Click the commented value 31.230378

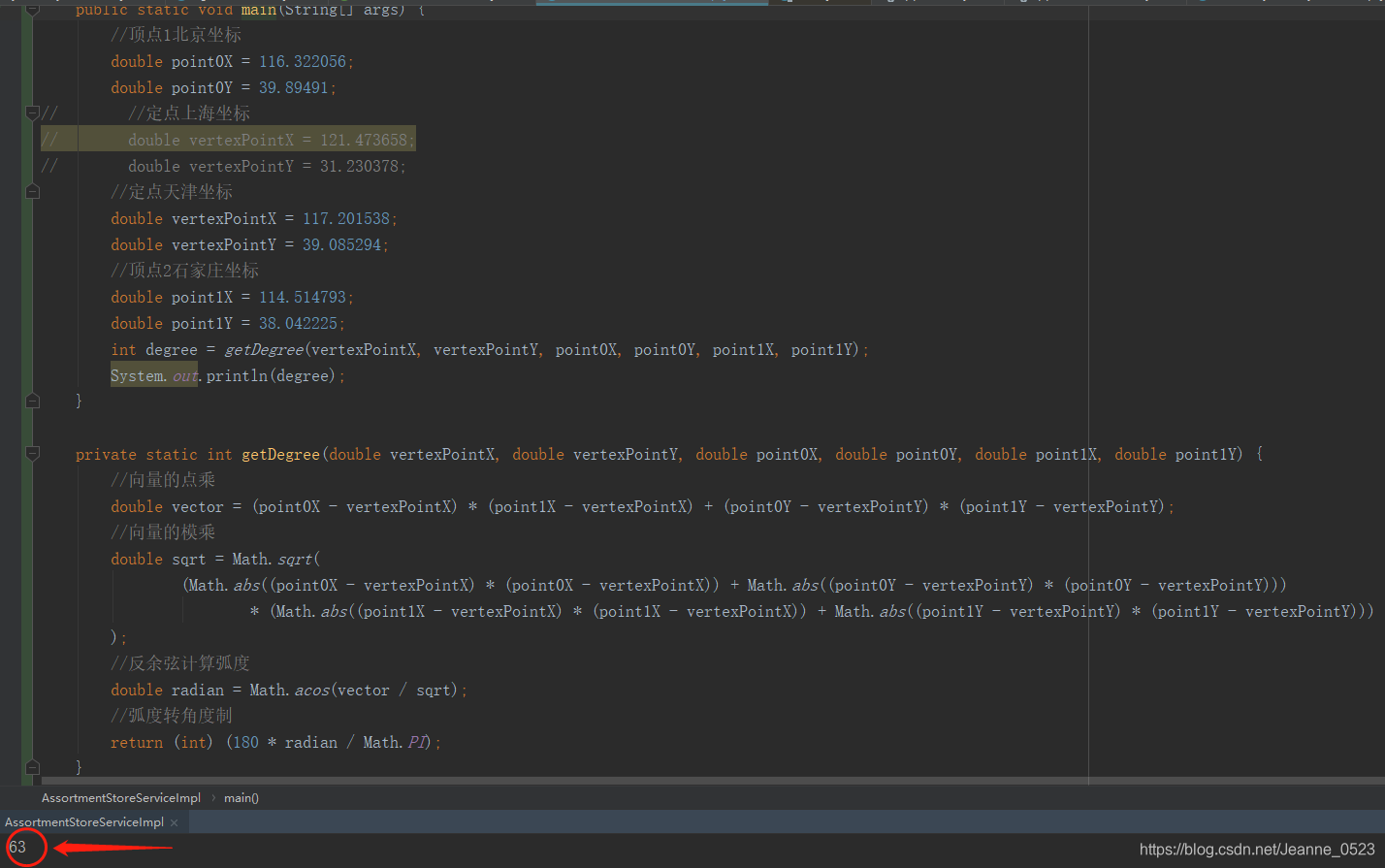[x=360, y=166]
